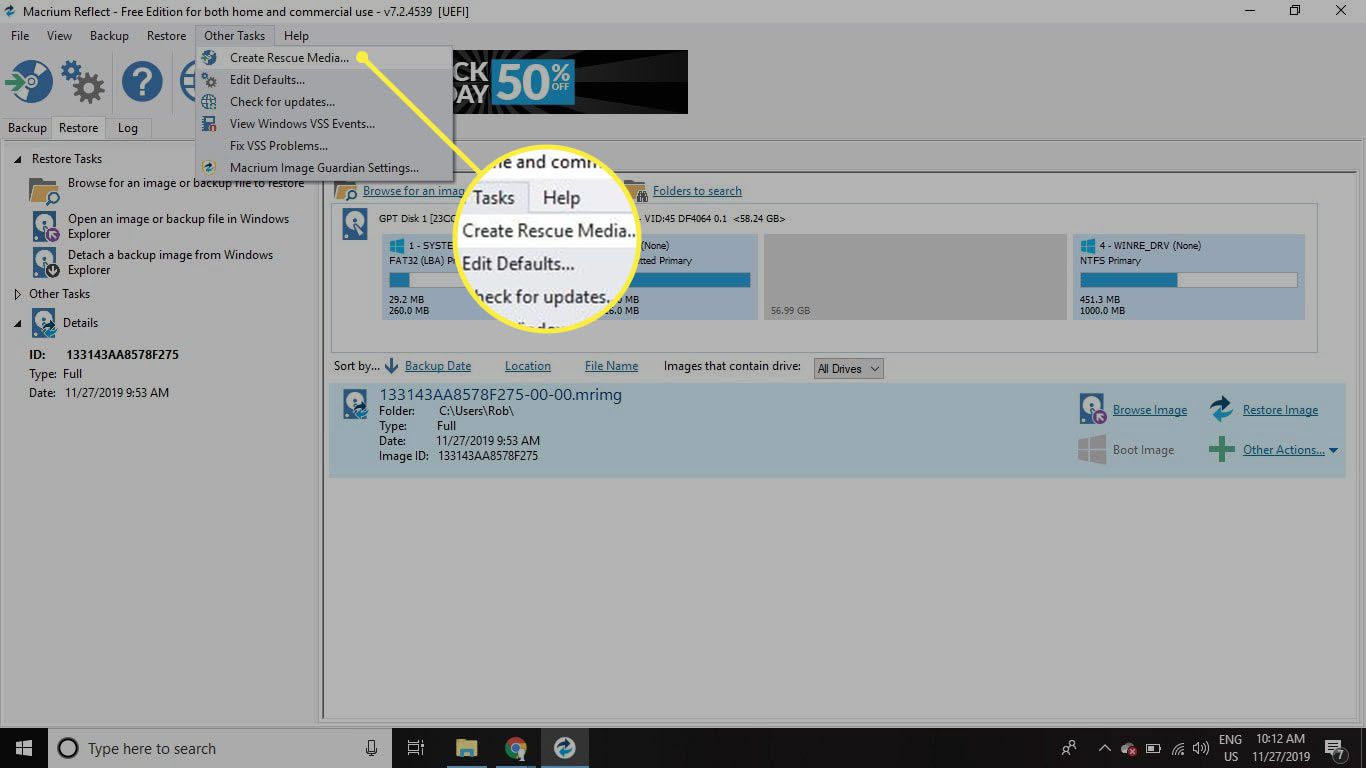1366x768 pixels.
Task: Collapse the Details section
Action: [18, 323]
